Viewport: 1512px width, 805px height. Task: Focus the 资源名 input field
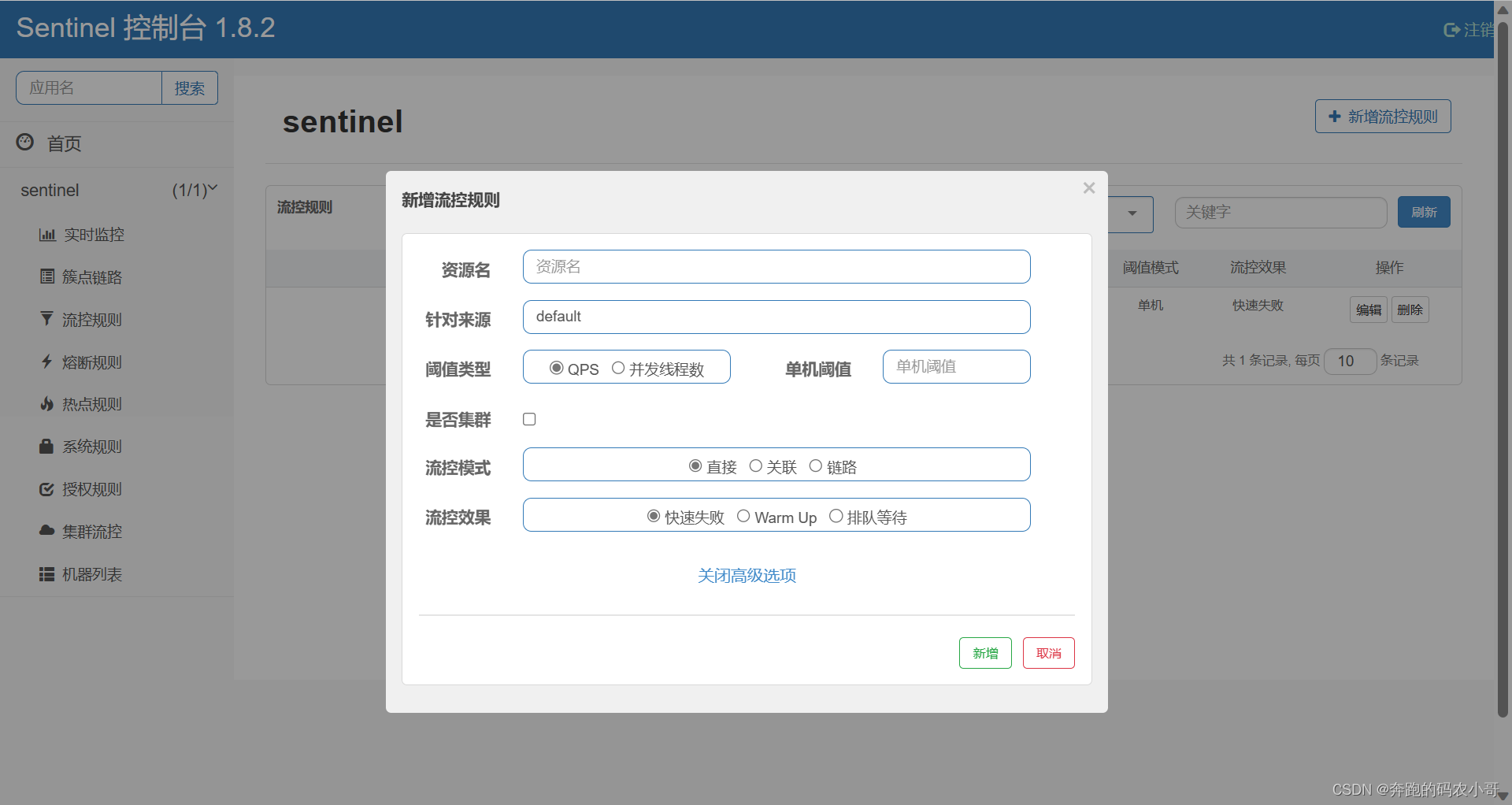(776, 267)
